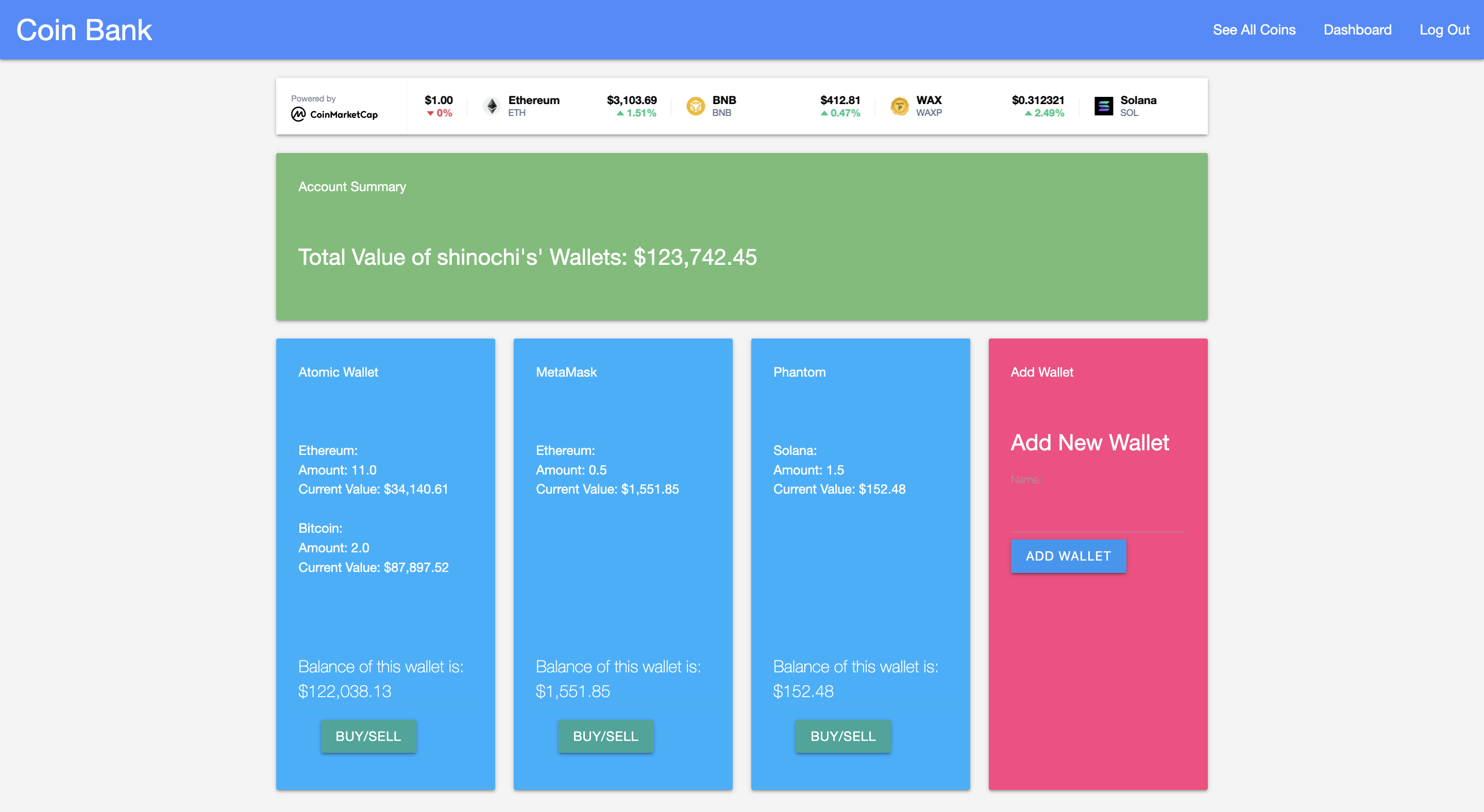Open the See All Coins page
The width and height of the screenshot is (1484, 812).
pos(1254,30)
